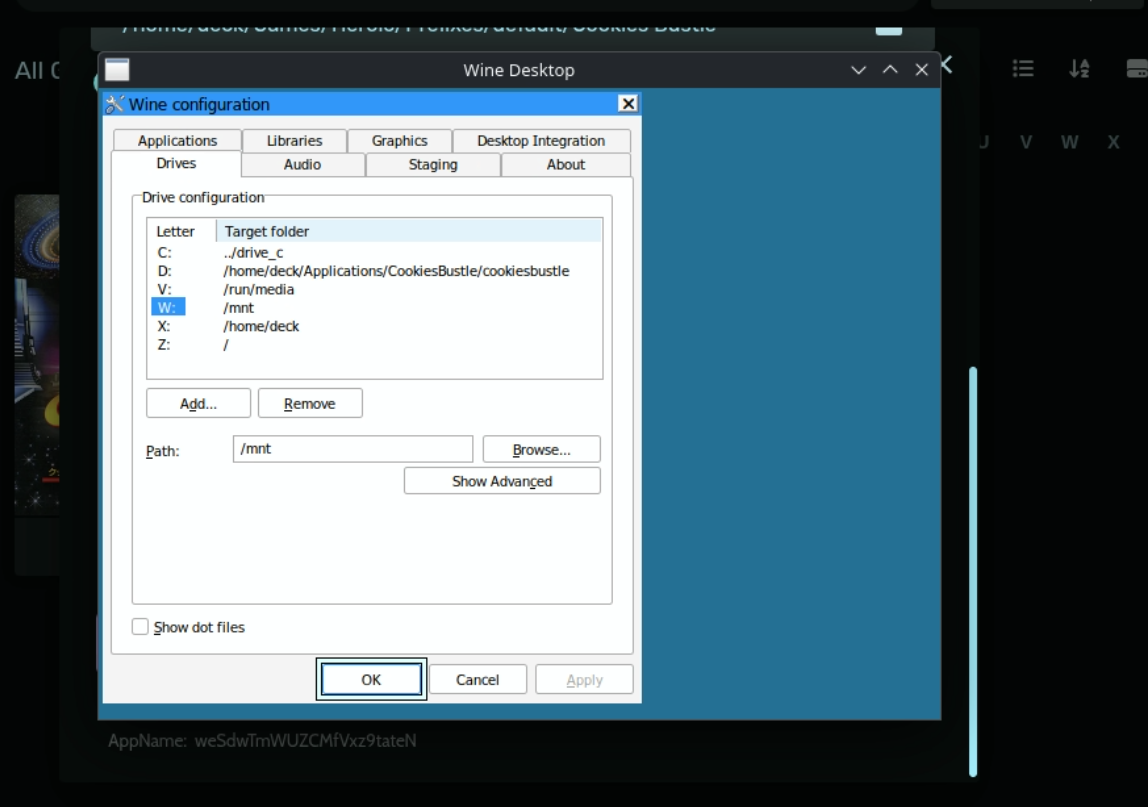Maximize the Wine Desktop window
The image size is (1148, 807).
coord(890,70)
